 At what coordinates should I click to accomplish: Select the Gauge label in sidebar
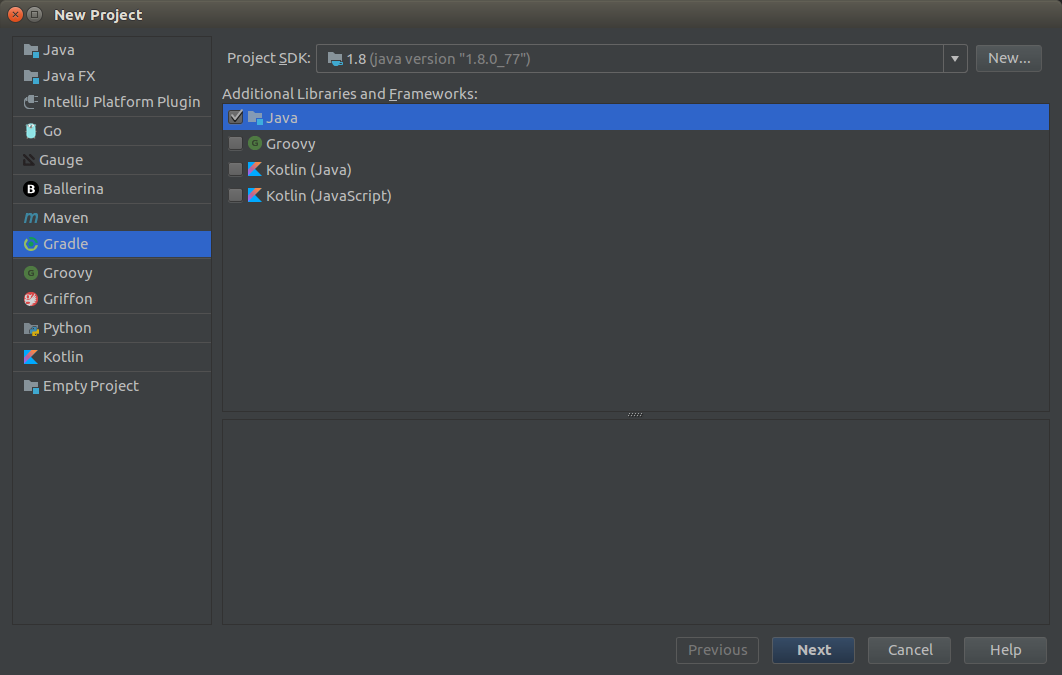pos(61,160)
